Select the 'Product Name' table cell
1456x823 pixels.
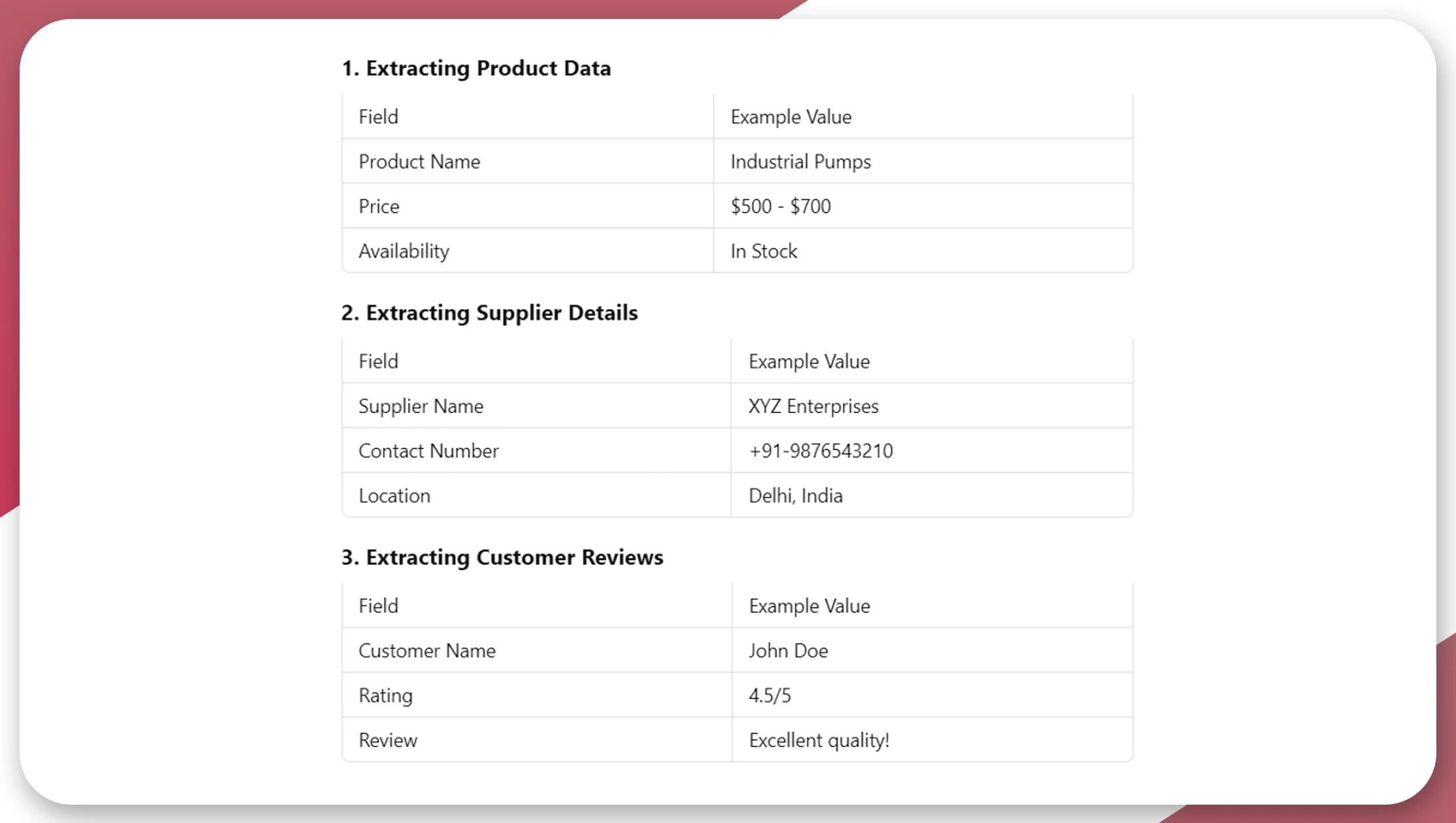pyautogui.click(x=419, y=162)
